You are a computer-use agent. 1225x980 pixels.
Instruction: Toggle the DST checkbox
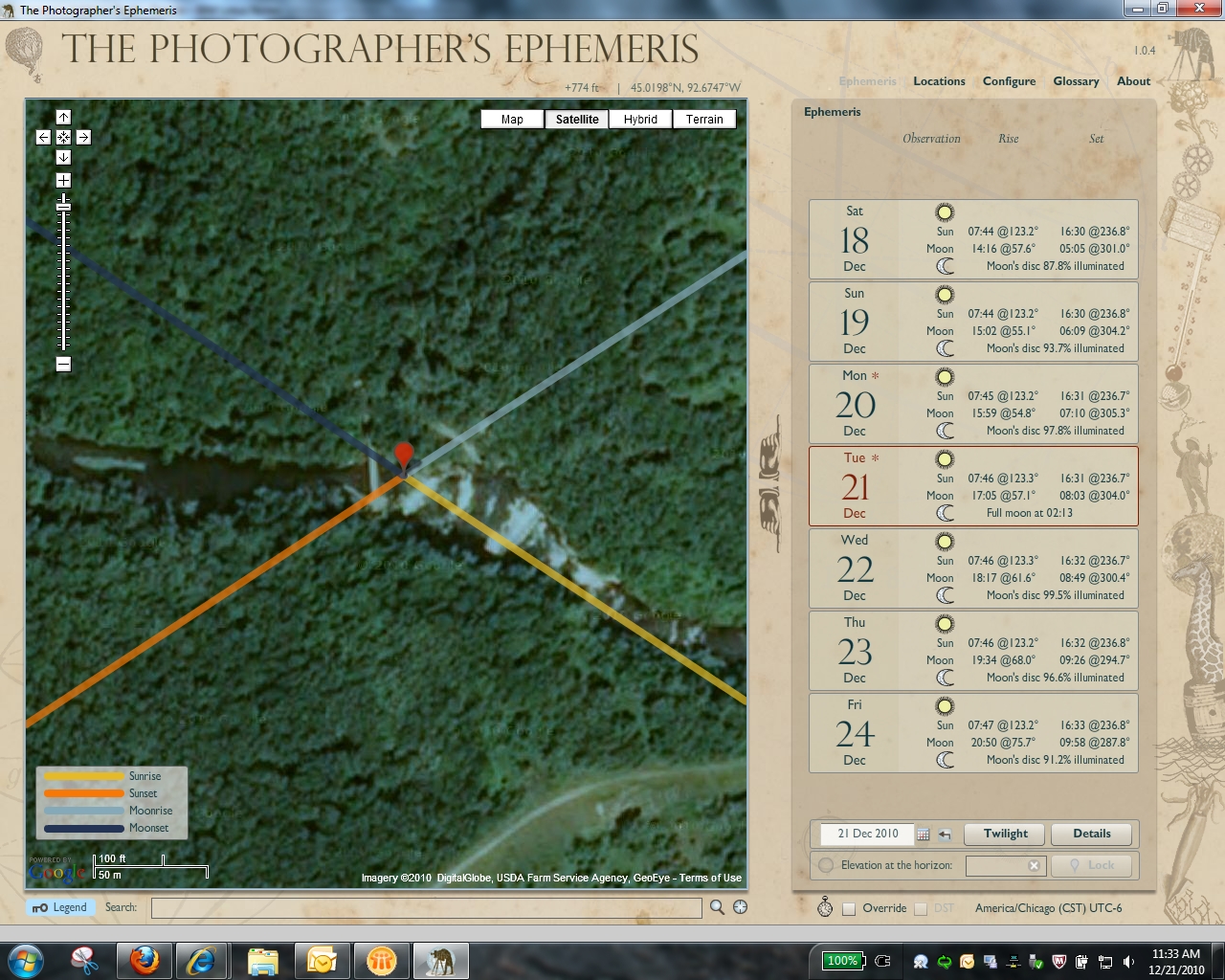(x=921, y=908)
